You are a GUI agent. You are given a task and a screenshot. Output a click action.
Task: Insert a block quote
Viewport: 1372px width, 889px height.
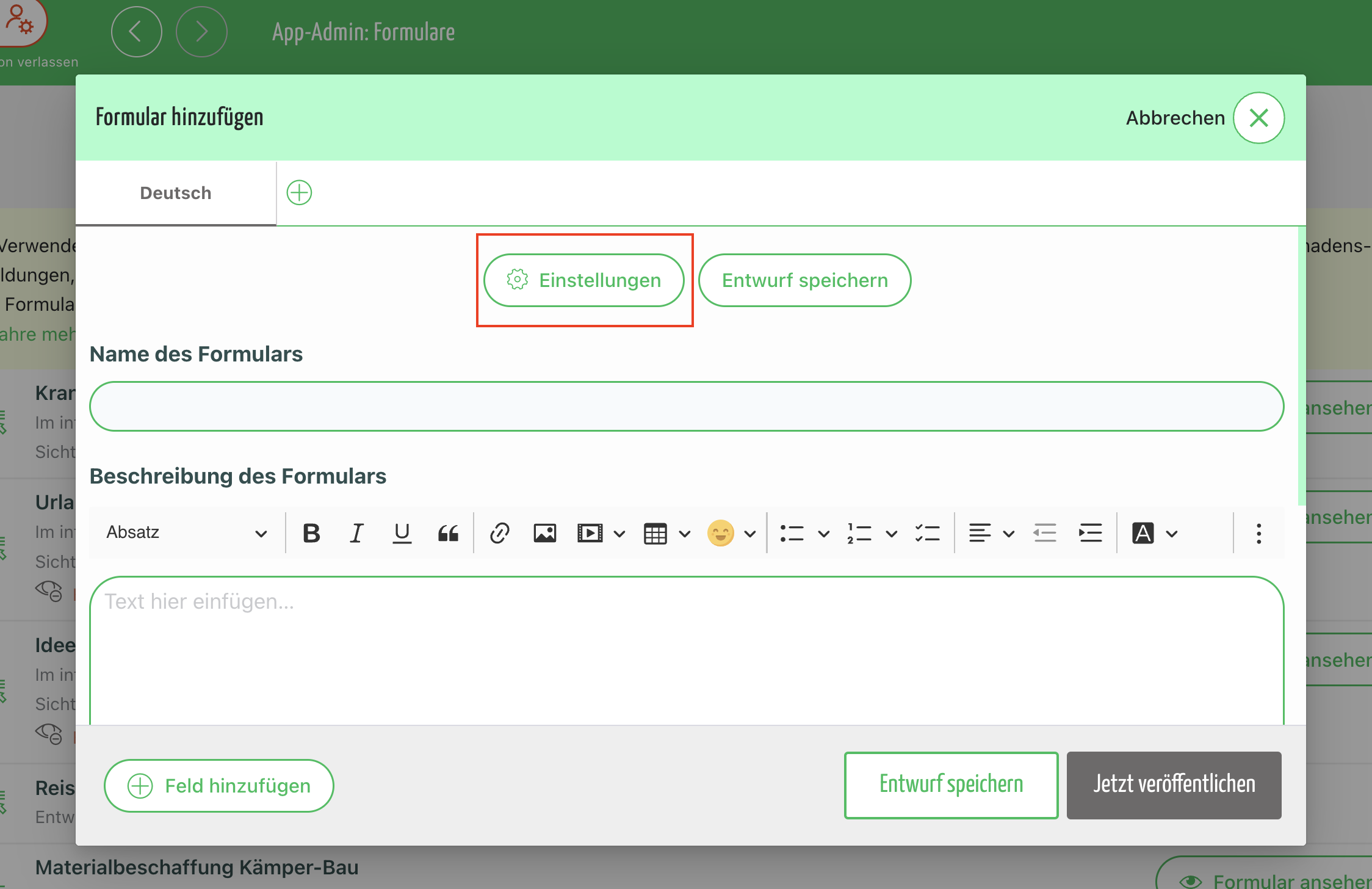pos(447,533)
